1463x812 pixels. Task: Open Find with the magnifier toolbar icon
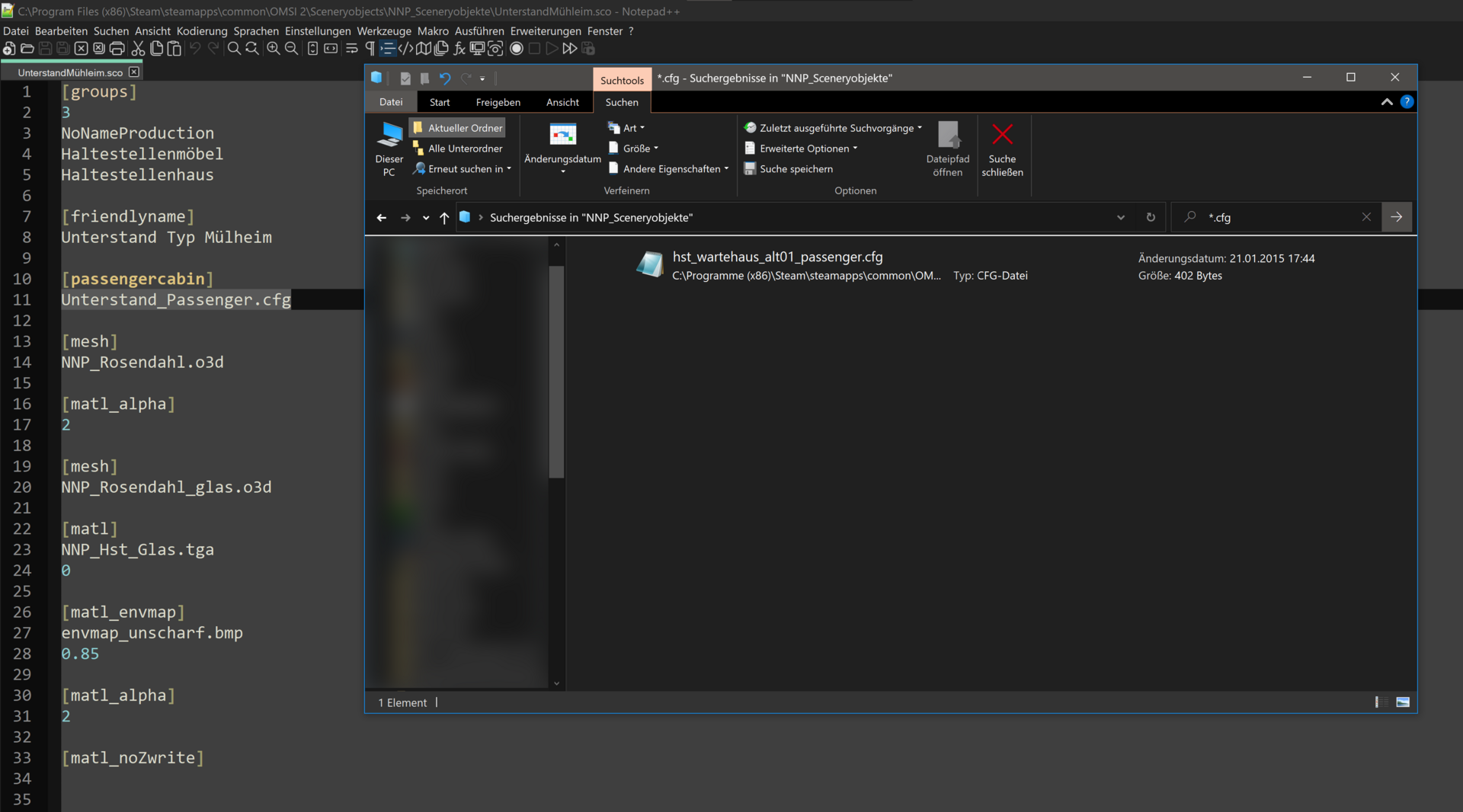coord(234,49)
